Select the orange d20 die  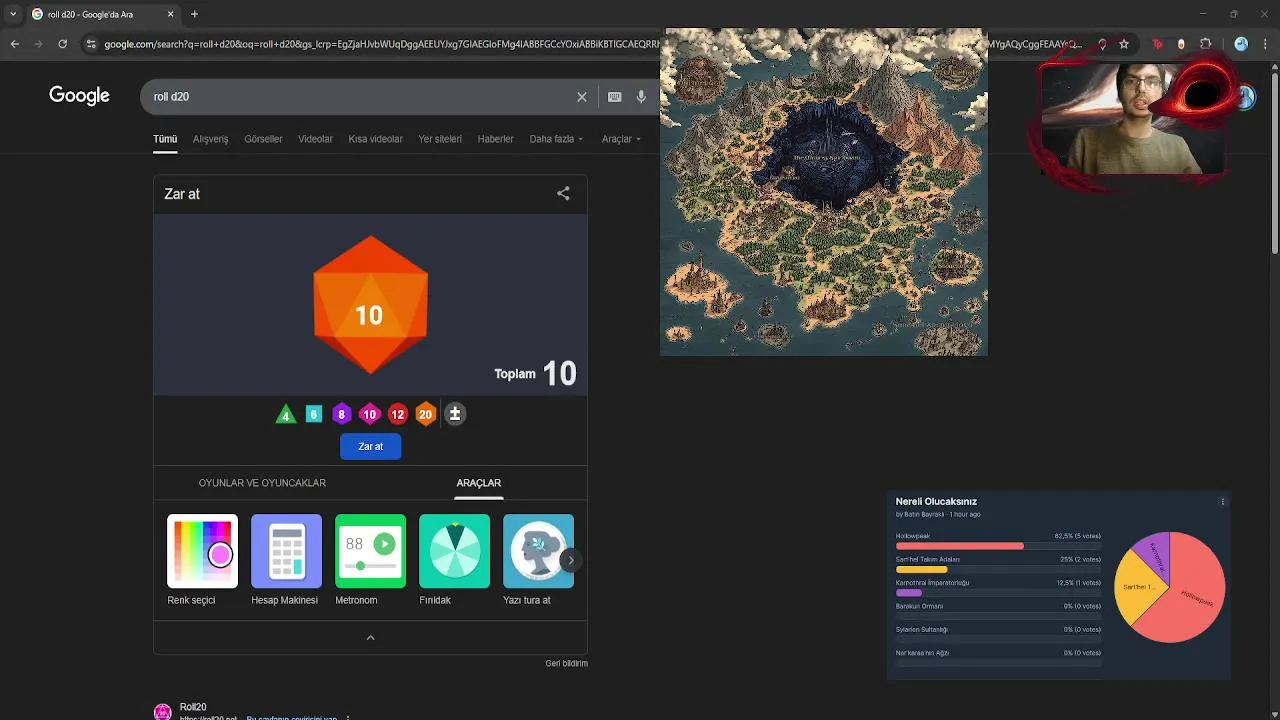point(426,414)
